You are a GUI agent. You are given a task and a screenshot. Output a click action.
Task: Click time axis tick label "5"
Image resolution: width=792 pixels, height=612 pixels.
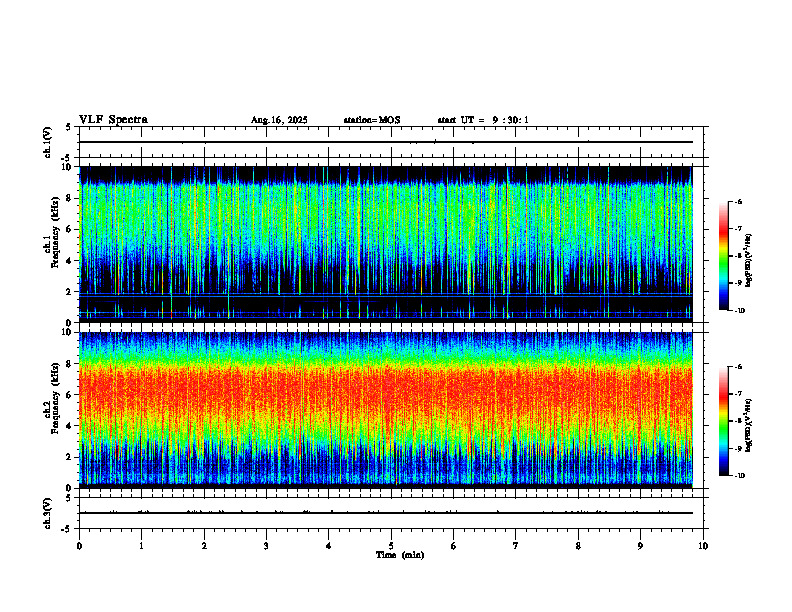pos(391,546)
